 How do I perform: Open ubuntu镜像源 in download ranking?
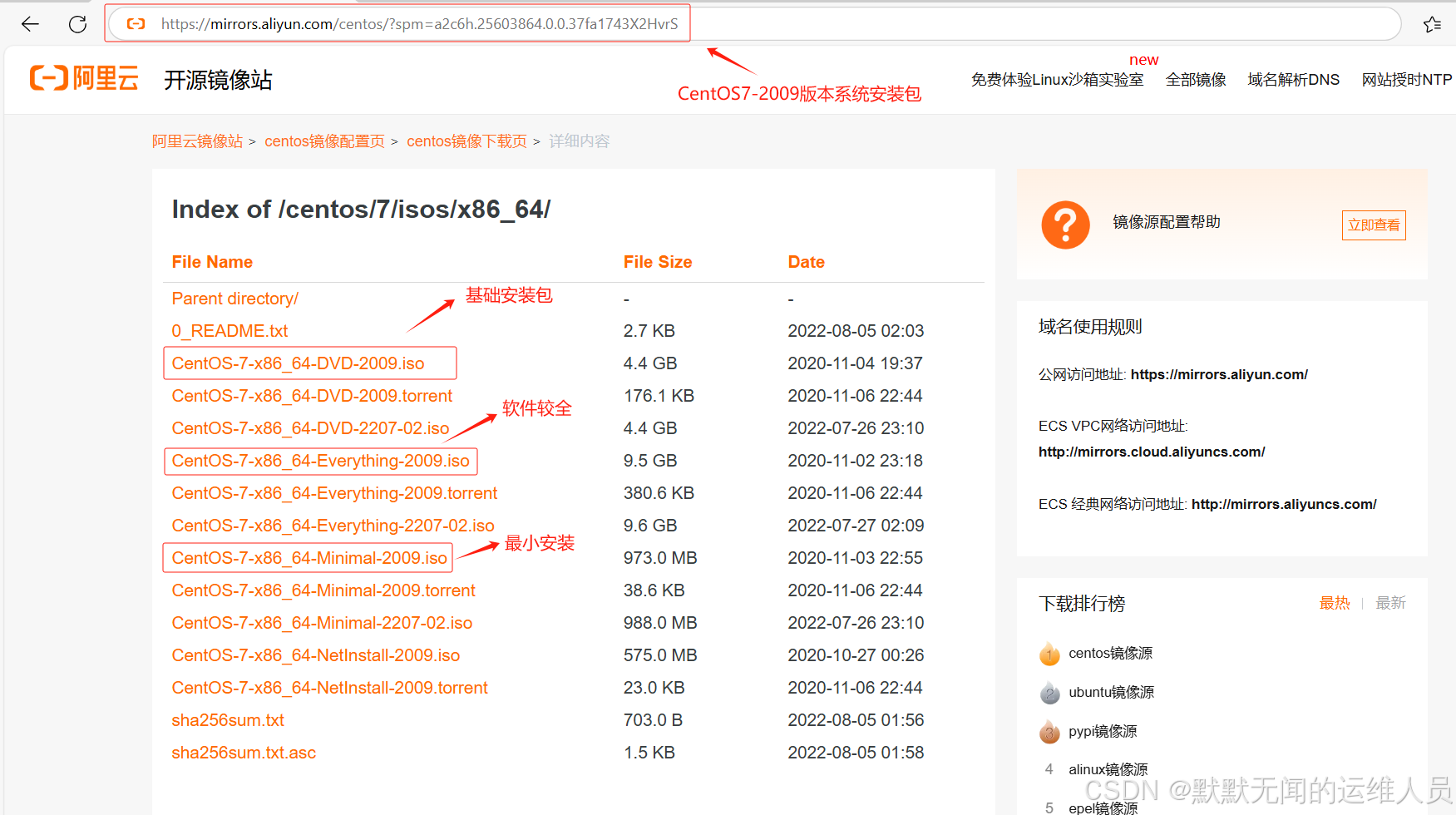1111,692
